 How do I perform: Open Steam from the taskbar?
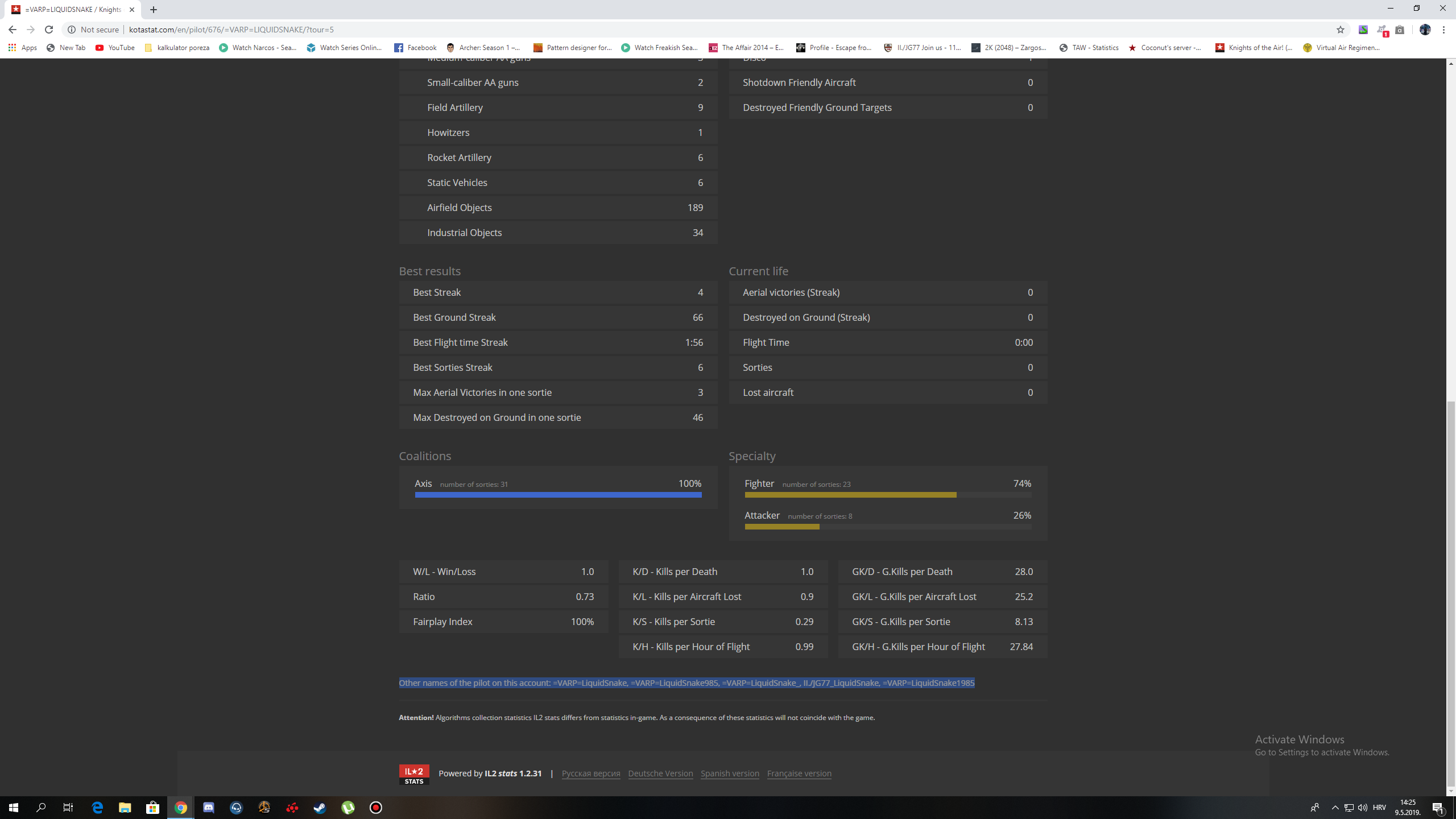pos(320,808)
